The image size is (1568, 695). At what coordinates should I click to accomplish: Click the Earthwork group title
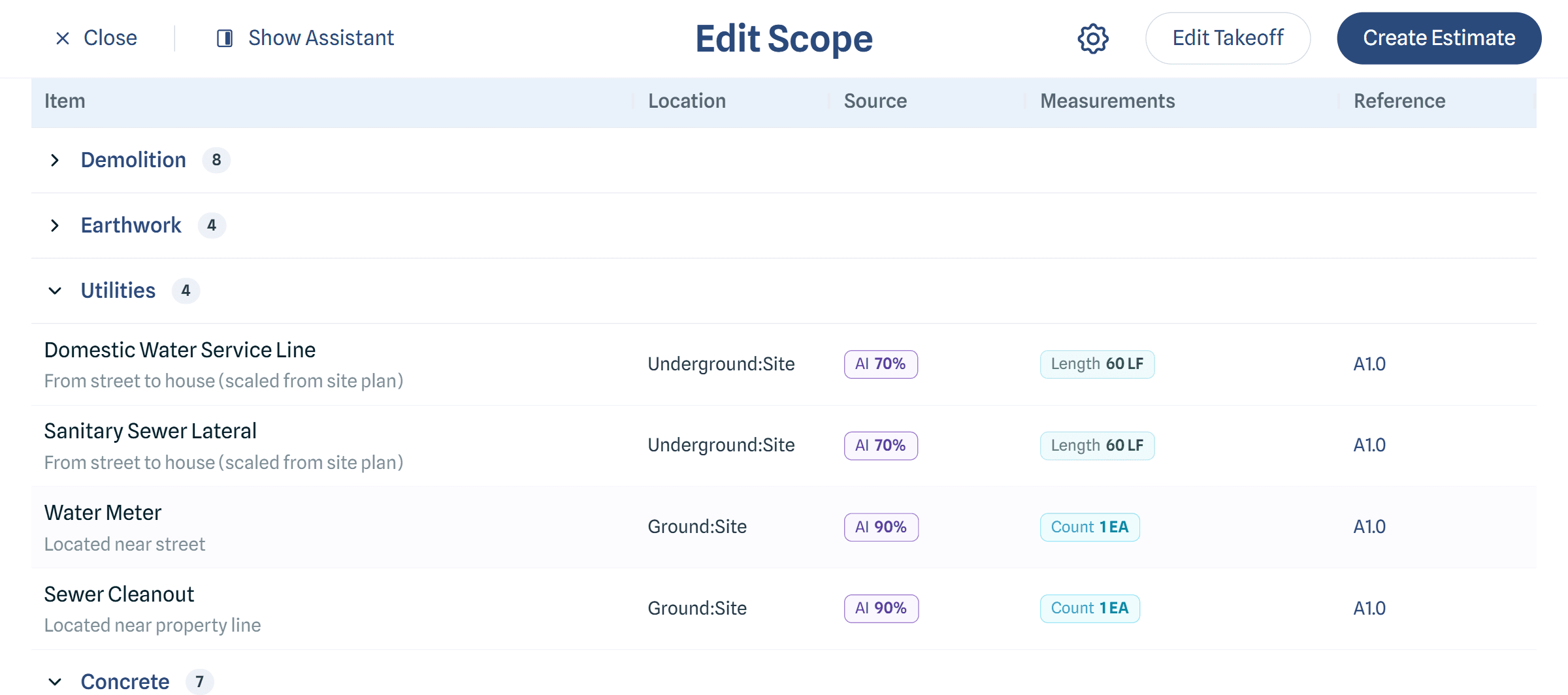pyautogui.click(x=131, y=225)
